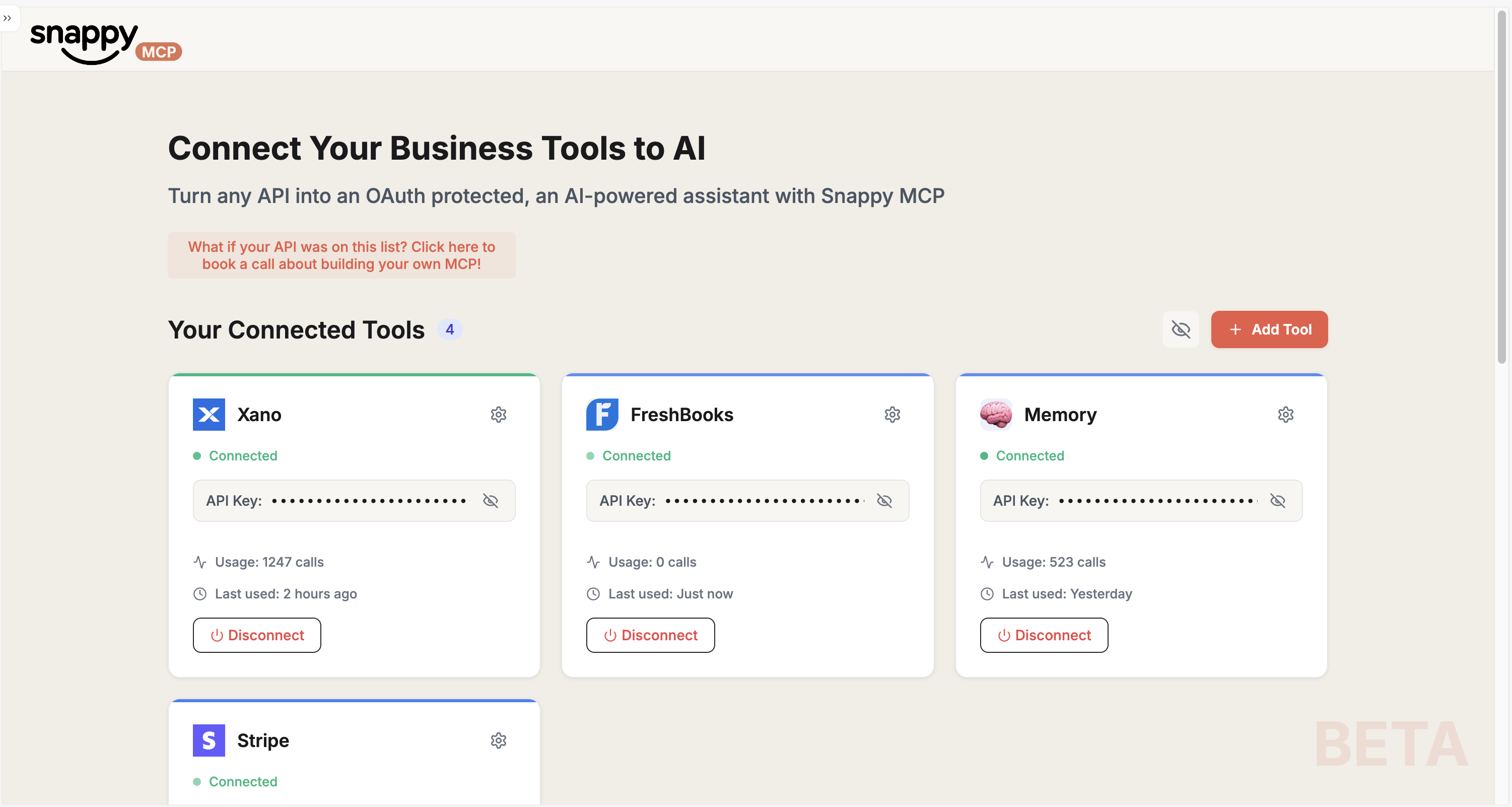The height and width of the screenshot is (807, 1512).
Task: Disconnect the Xano integration
Action: [256, 635]
